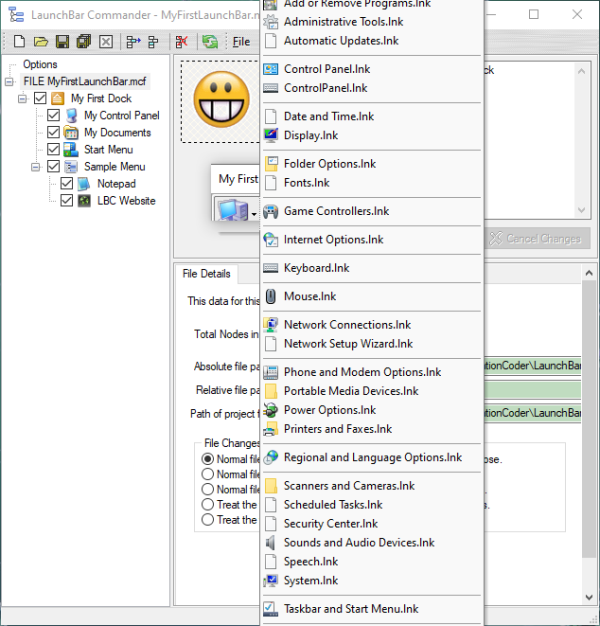
Task: Click the Open folder toolbar icon
Action: (40, 42)
